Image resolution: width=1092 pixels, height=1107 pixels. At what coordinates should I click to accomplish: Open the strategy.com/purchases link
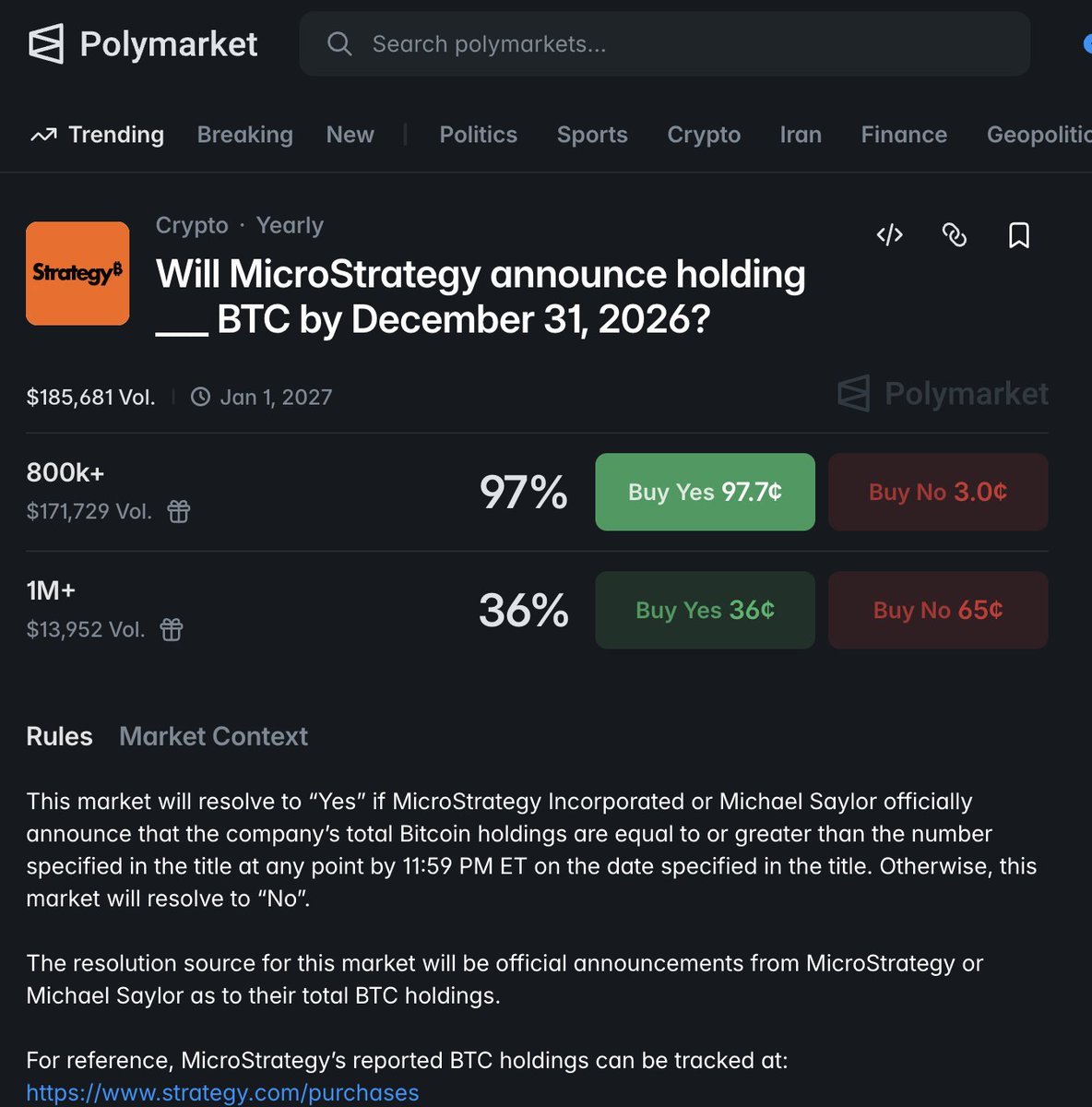pos(222,1092)
